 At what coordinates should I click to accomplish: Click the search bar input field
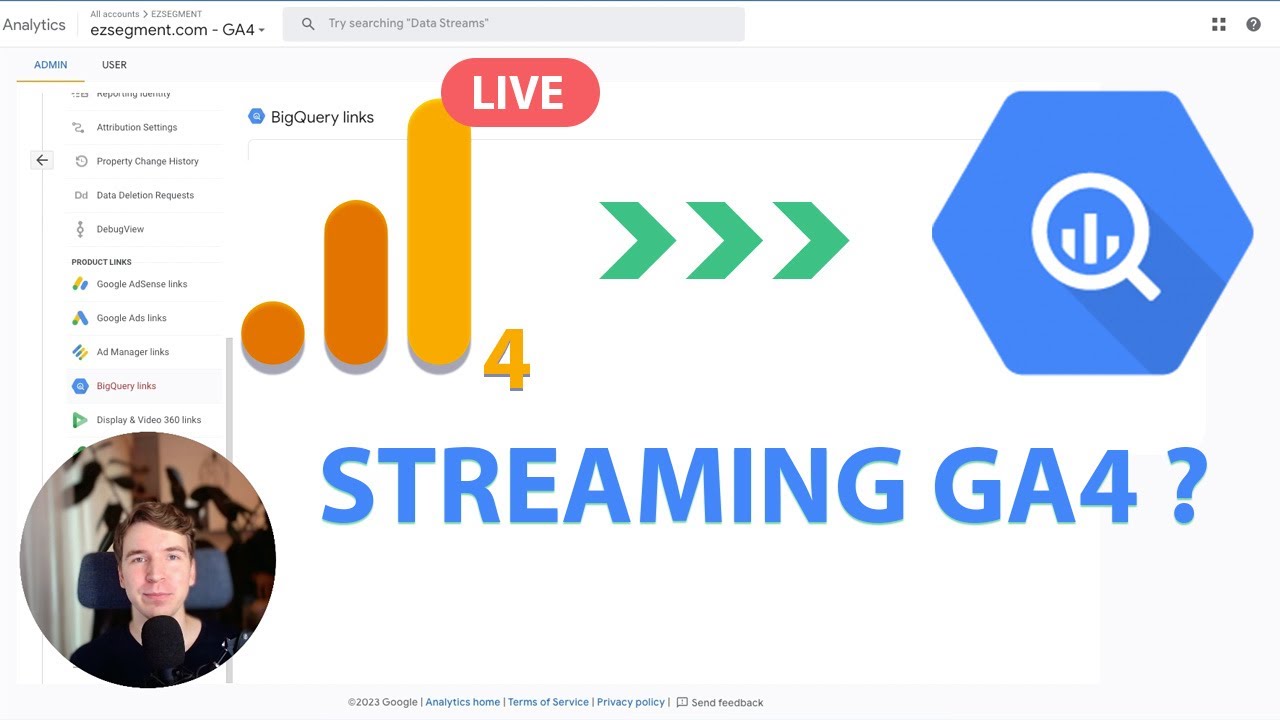coord(514,24)
